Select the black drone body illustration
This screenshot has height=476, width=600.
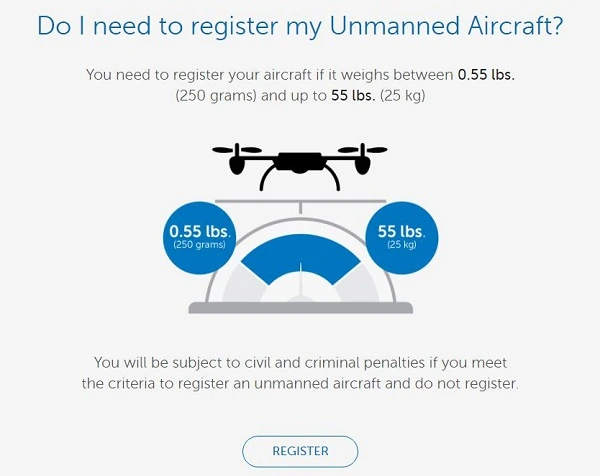300,162
